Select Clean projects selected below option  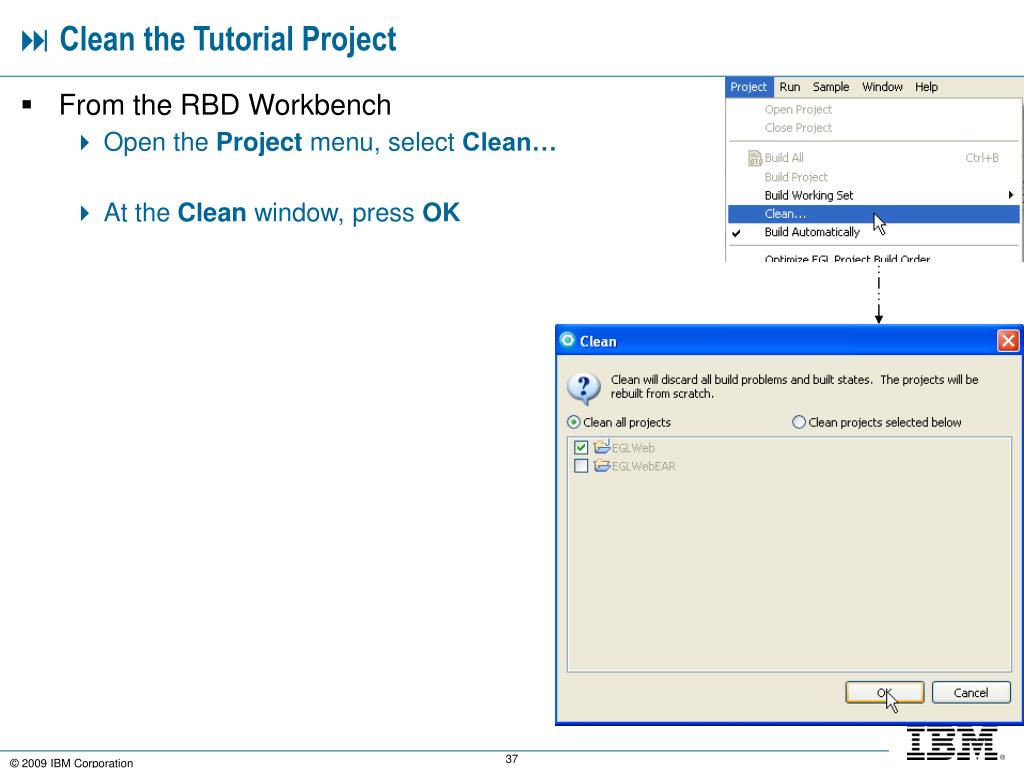tap(799, 423)
